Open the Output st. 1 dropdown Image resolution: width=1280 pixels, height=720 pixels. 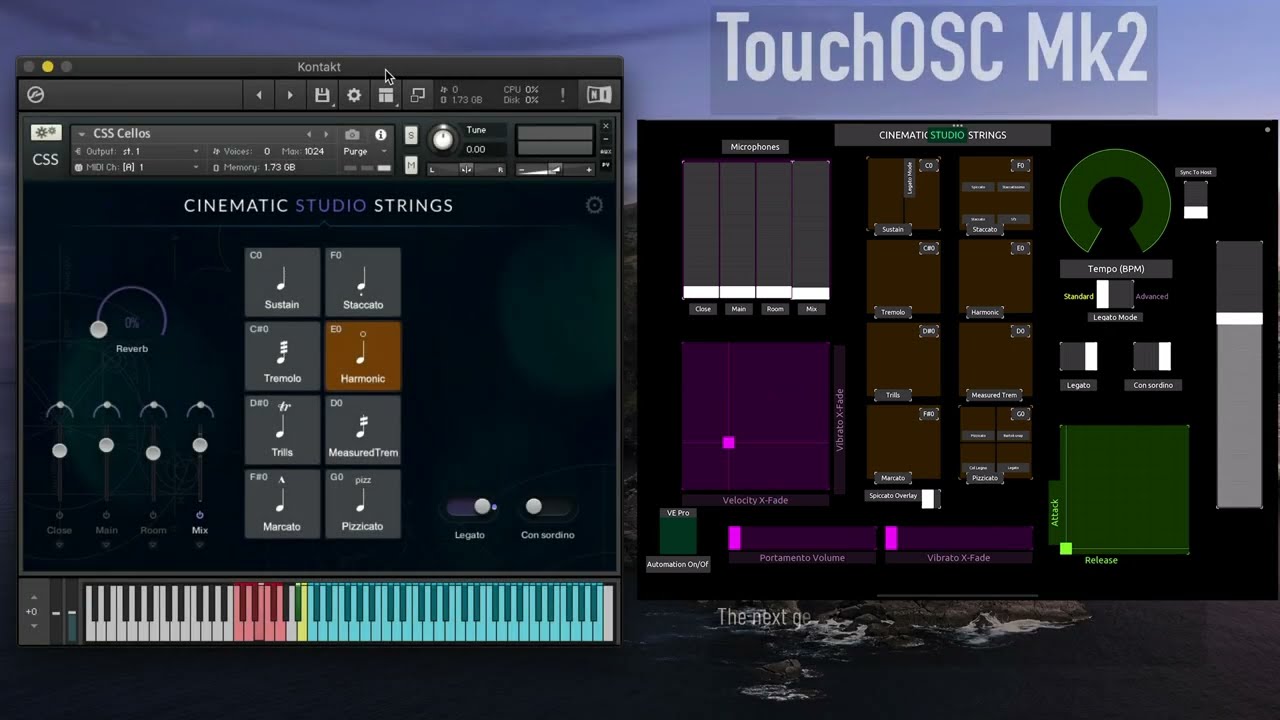tap(137, 151)
